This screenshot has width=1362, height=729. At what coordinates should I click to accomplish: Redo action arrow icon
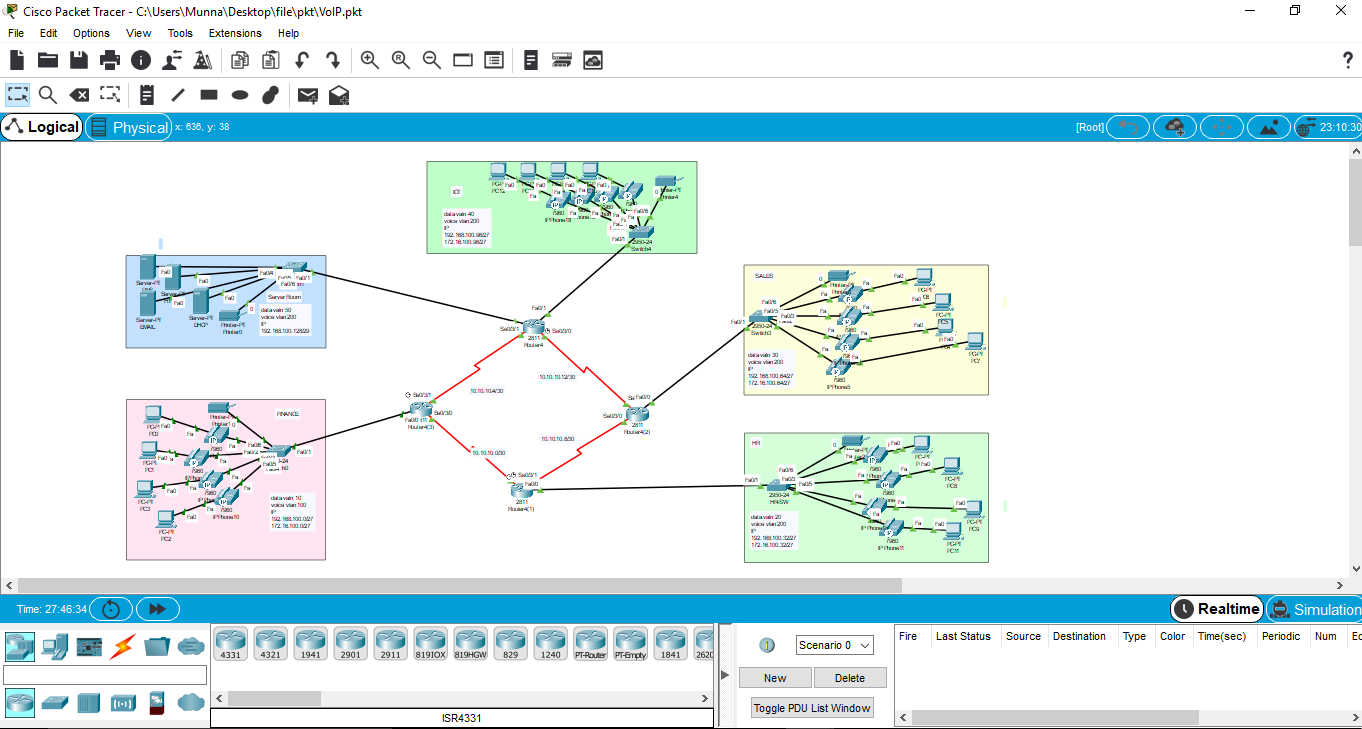[x=333, y=60]
